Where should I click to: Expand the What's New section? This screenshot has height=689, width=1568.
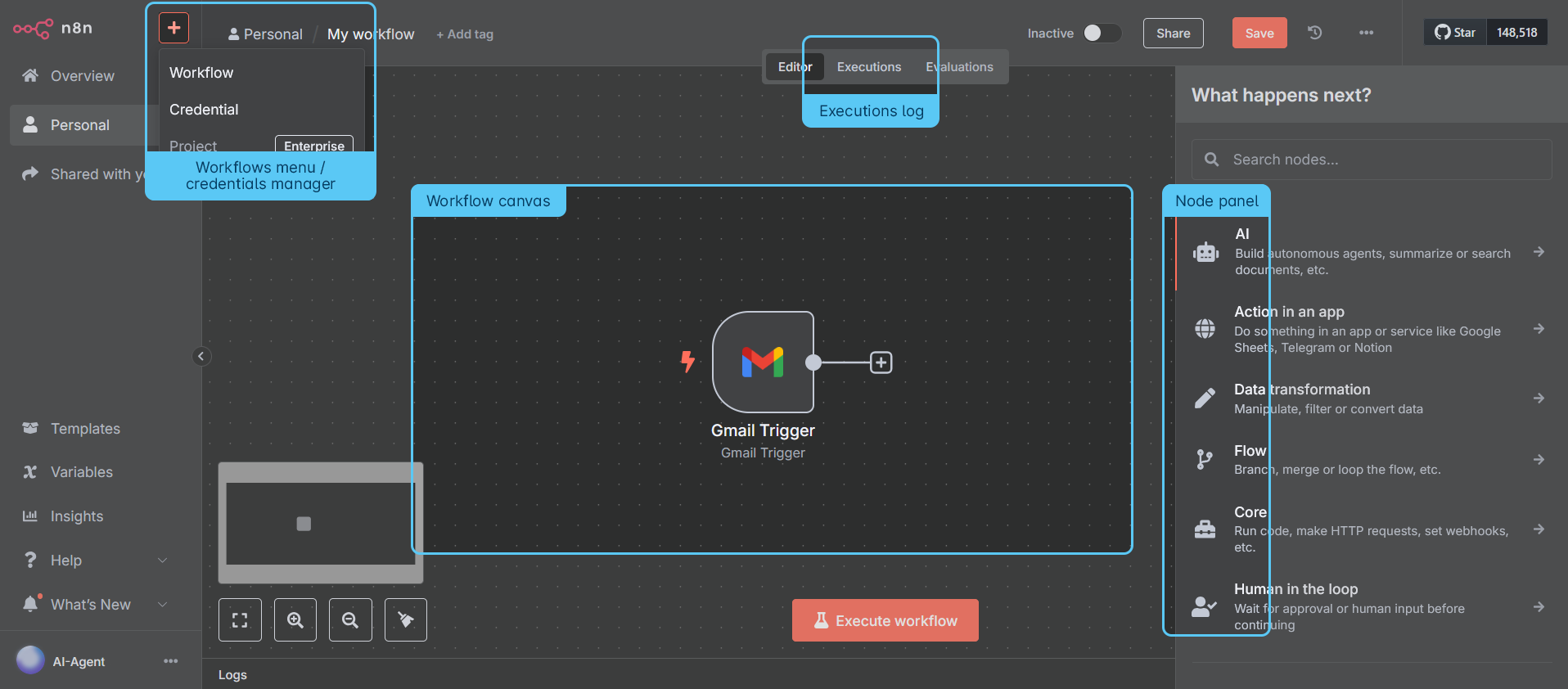coord(162,605)
